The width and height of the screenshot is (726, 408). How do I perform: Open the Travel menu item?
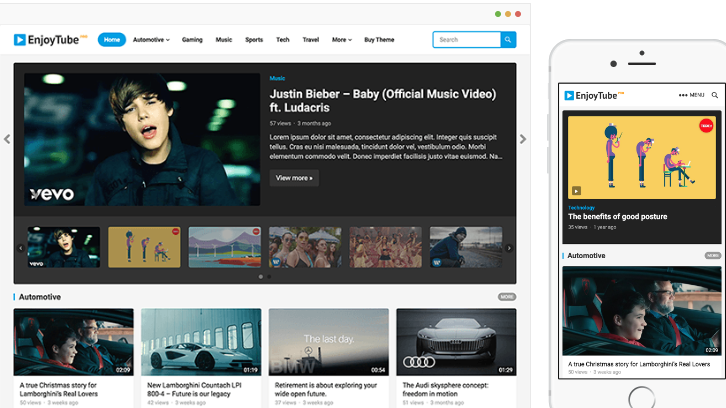(x=311, y=40)
